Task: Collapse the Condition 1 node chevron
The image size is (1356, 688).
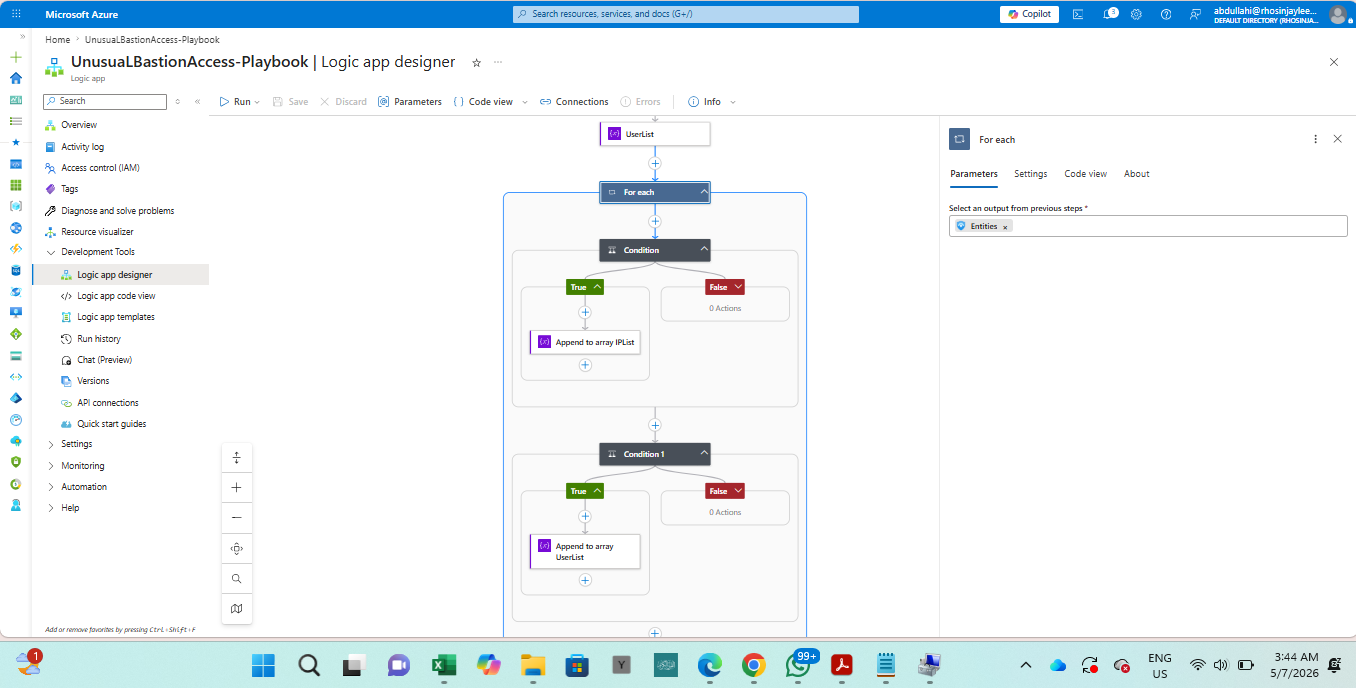Action: coord(704,454)
